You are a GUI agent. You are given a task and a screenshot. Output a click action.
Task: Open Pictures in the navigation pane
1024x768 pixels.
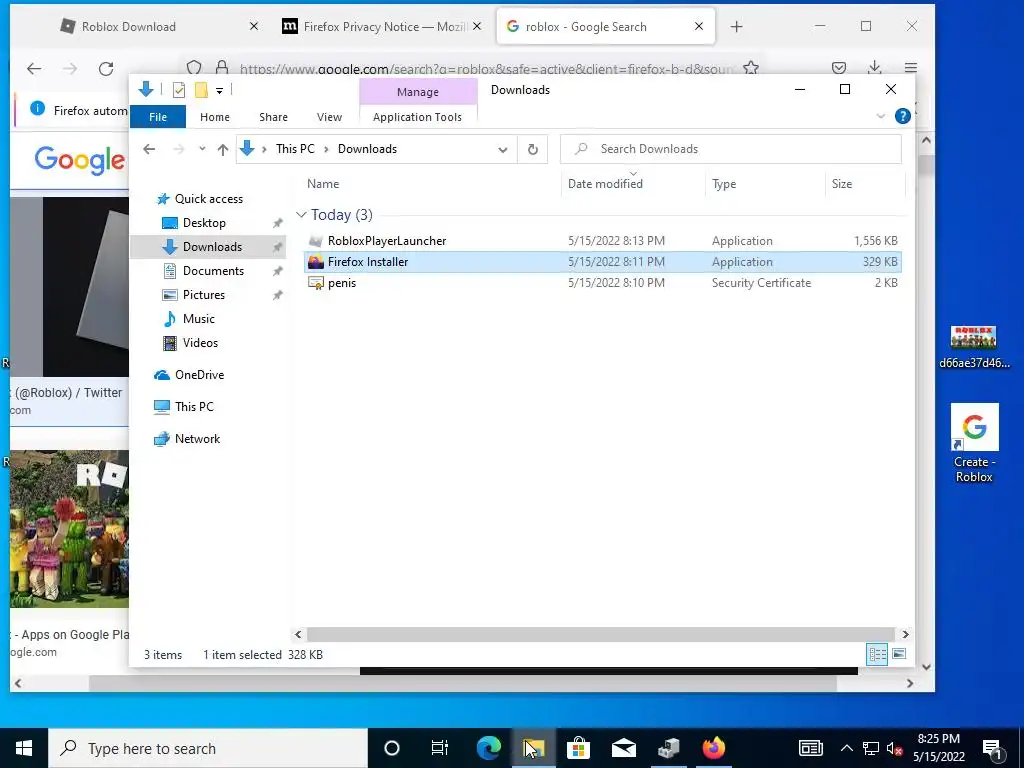coord(203,295)
